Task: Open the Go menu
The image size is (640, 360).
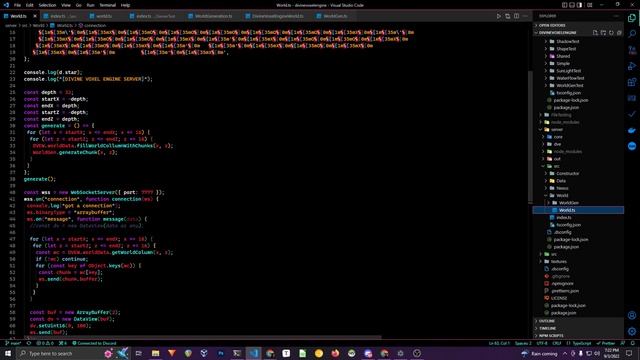Action: point(78,5)
